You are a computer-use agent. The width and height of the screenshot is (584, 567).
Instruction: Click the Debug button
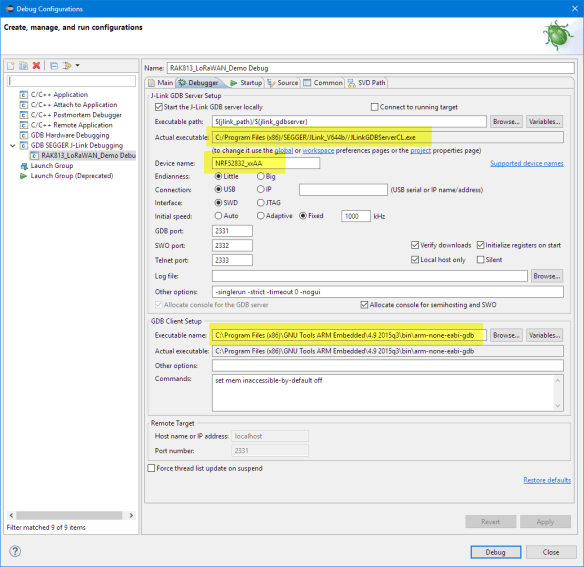coord(495,552)
